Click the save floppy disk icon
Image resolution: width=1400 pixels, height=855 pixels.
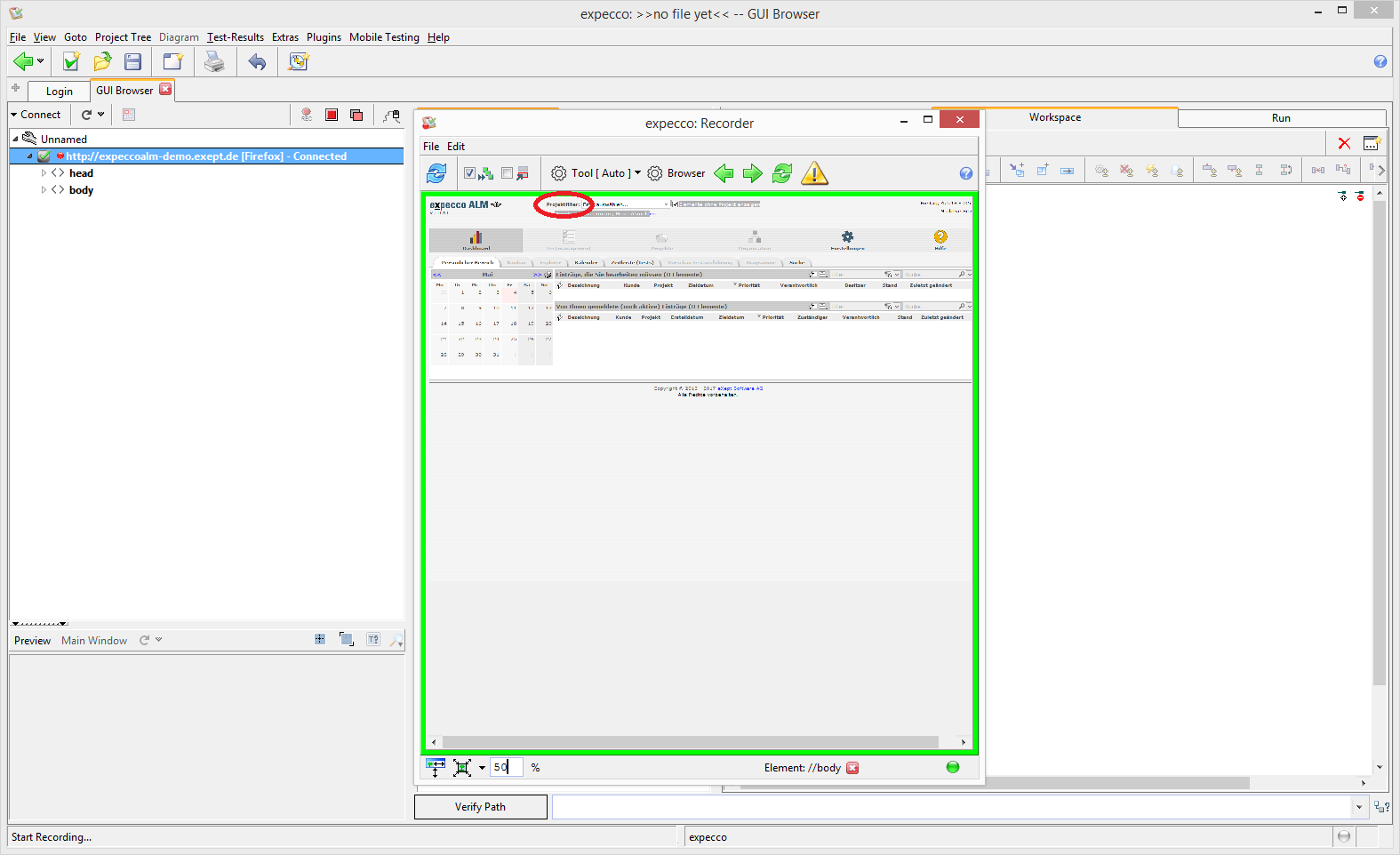[133, 61]
